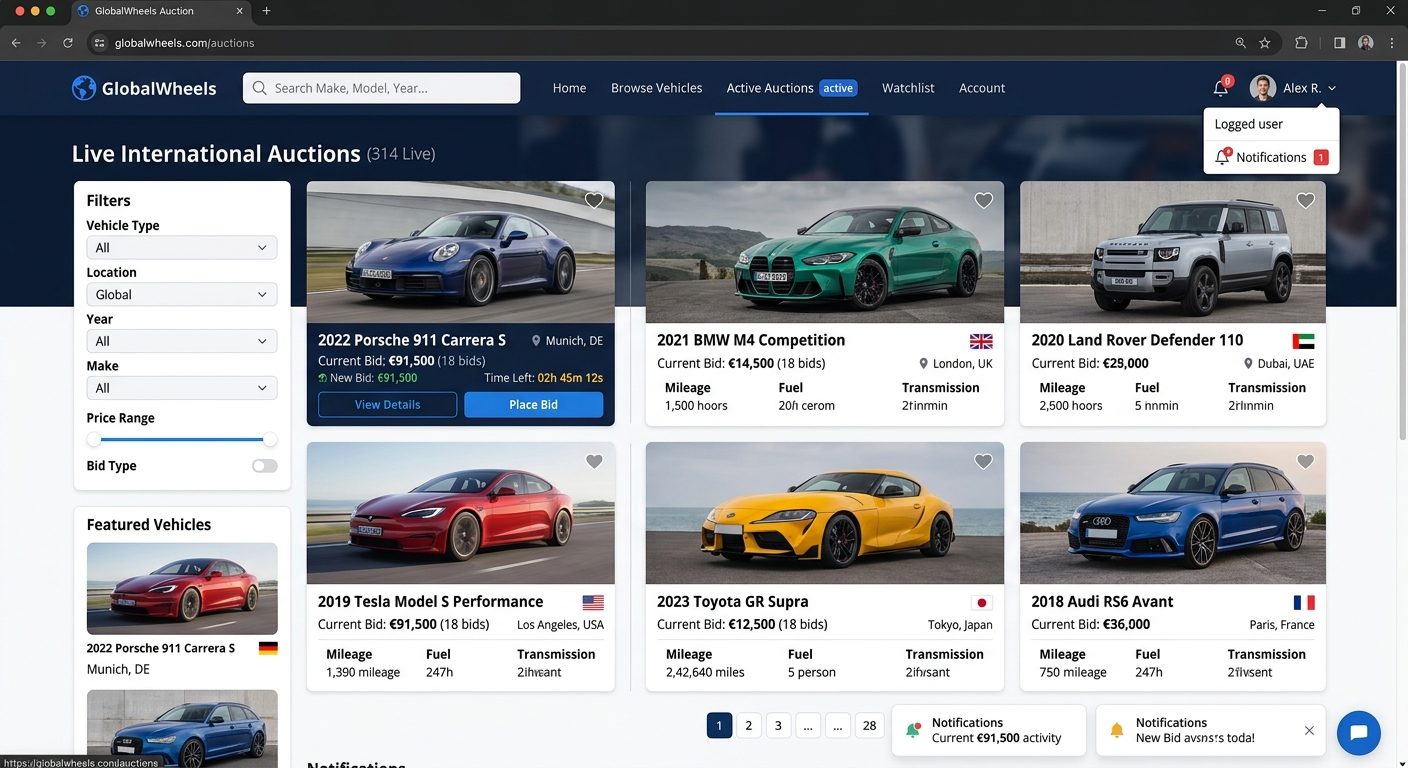The width and height of the screenshot is (1408, 768).
Task: Click the yellow bell in New Bid toast
Action: [x=1117, y=731]
